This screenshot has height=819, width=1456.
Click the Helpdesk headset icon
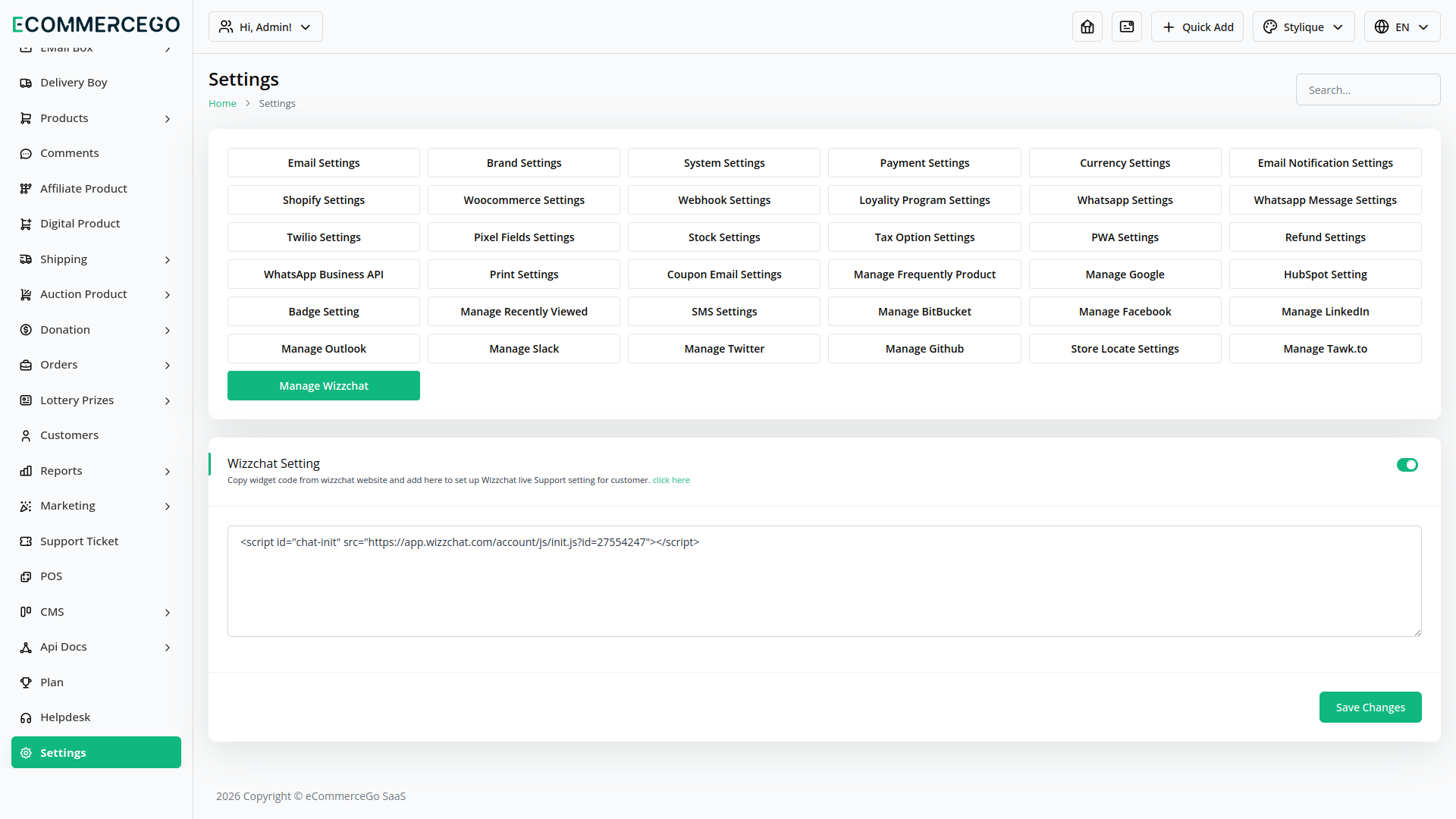click(26, 717)
